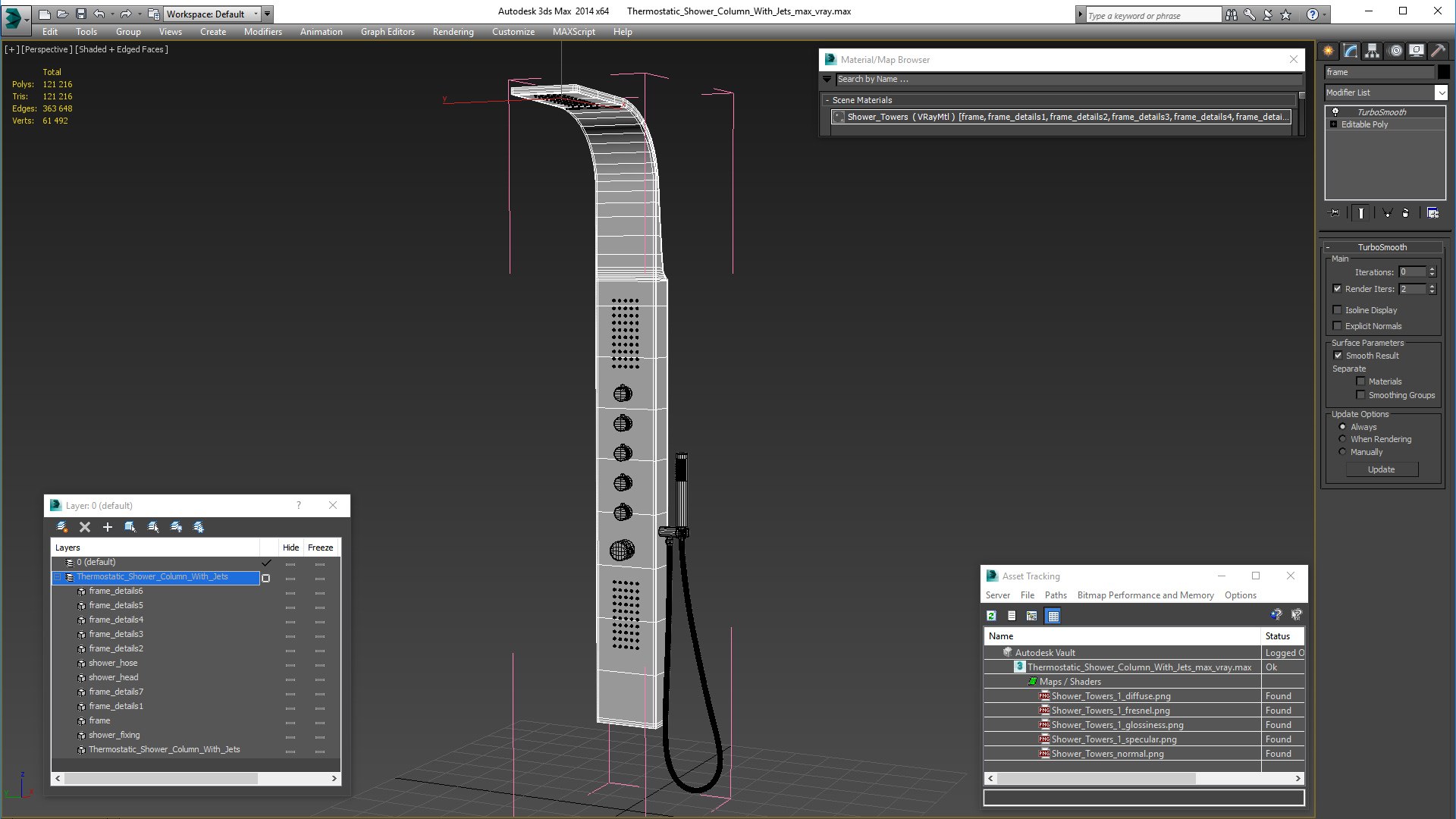Click Select Highlighted Objects and Layers icon
Viewport: 1456px width, 819px height.
tap(130, 527)
